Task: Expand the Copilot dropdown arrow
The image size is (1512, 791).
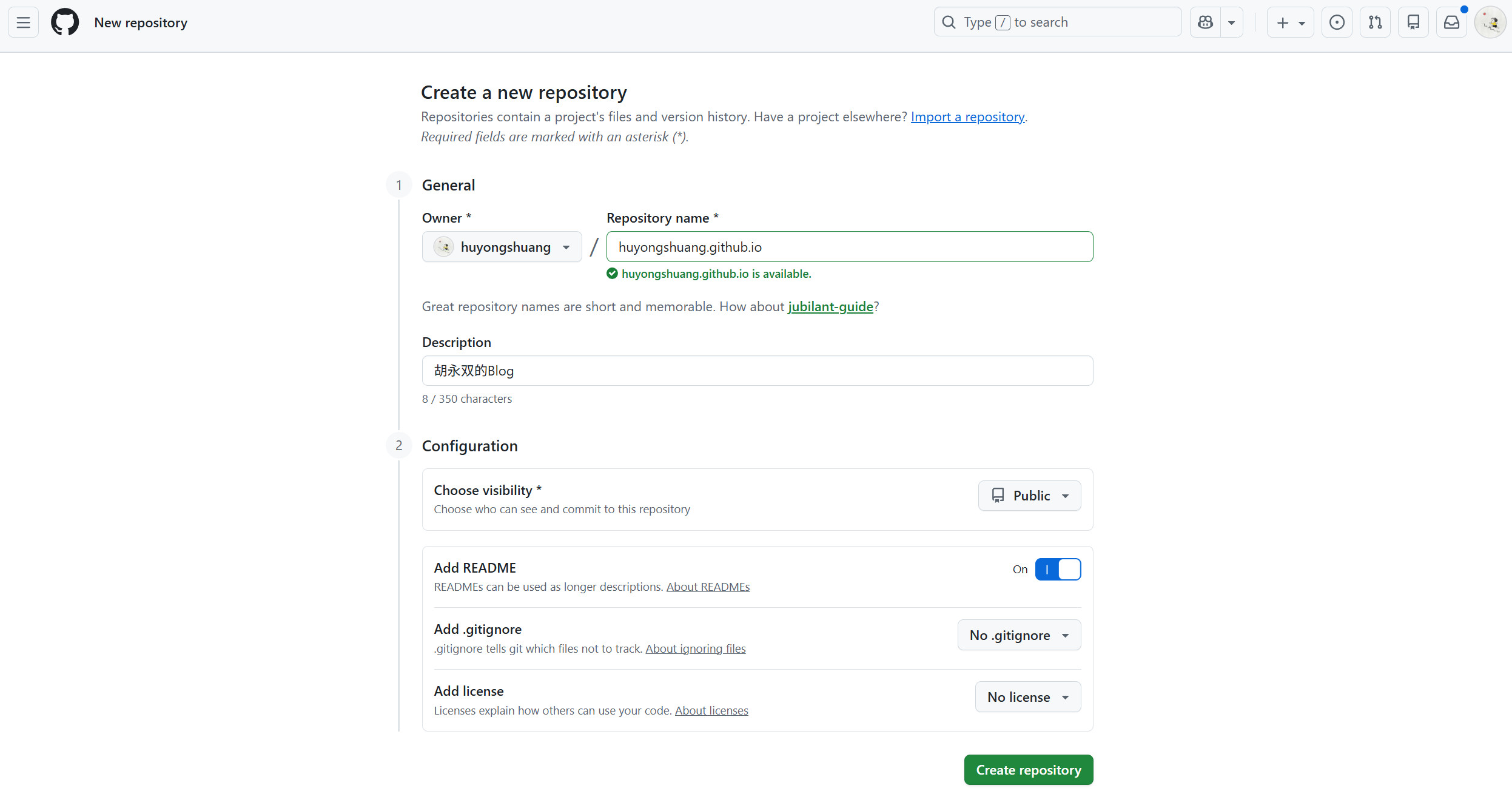Action: [x=1231, y=22]
